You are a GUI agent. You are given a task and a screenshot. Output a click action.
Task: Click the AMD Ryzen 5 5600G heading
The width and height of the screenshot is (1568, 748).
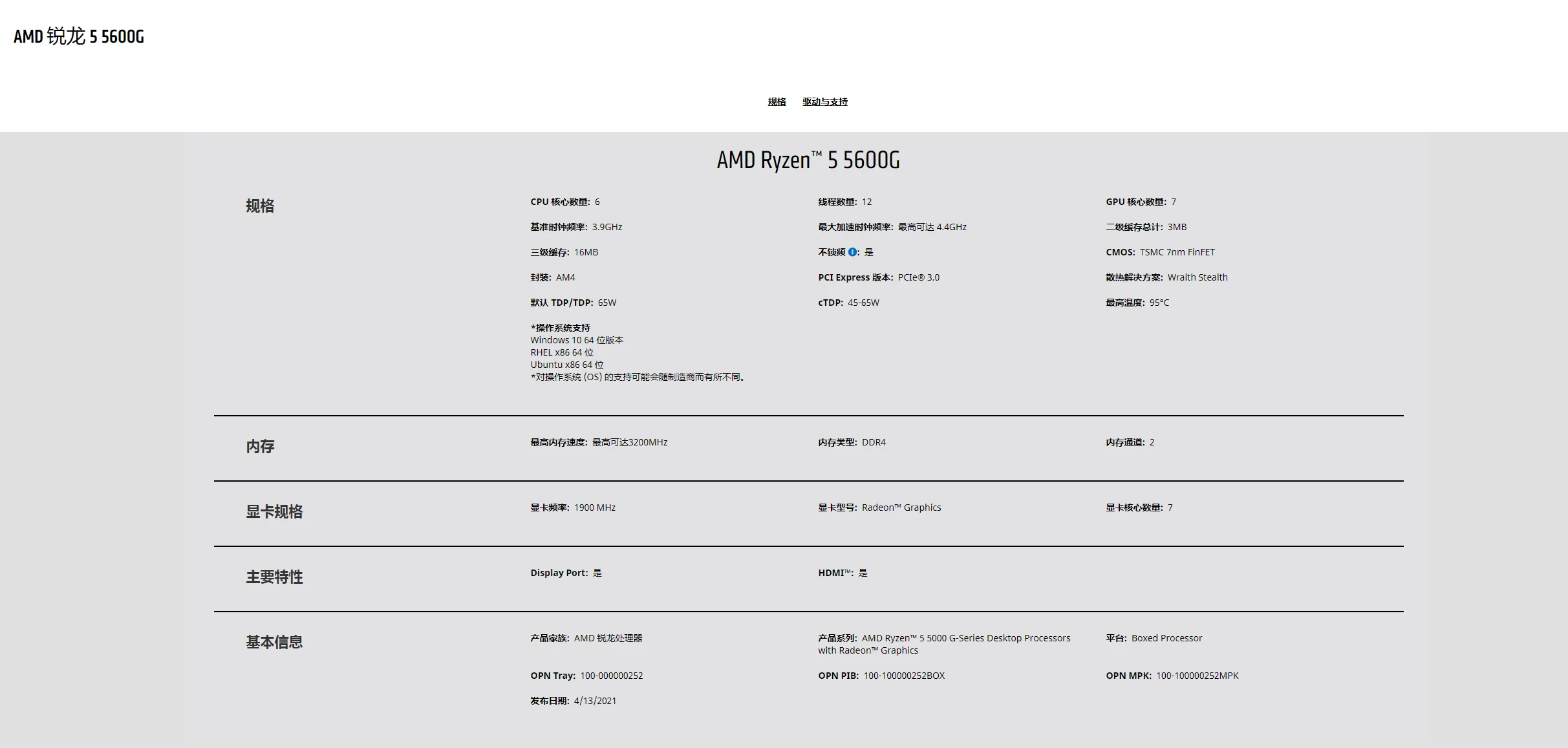pos(808,160)
